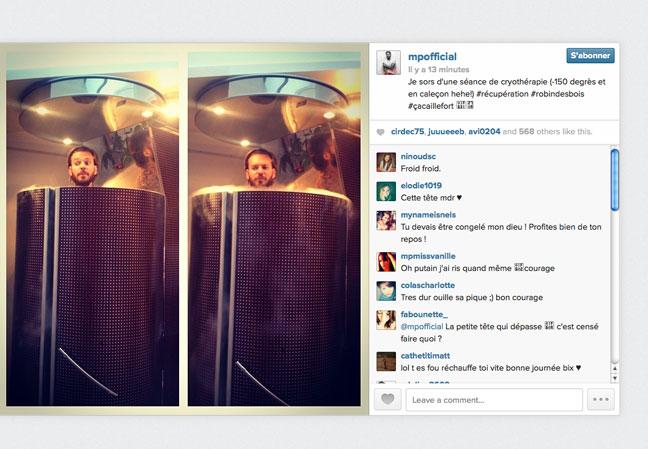Click the @mpofficial mention in fabounette_'s comment
Viewport: 648px width, 449px height.
[422, 327]
